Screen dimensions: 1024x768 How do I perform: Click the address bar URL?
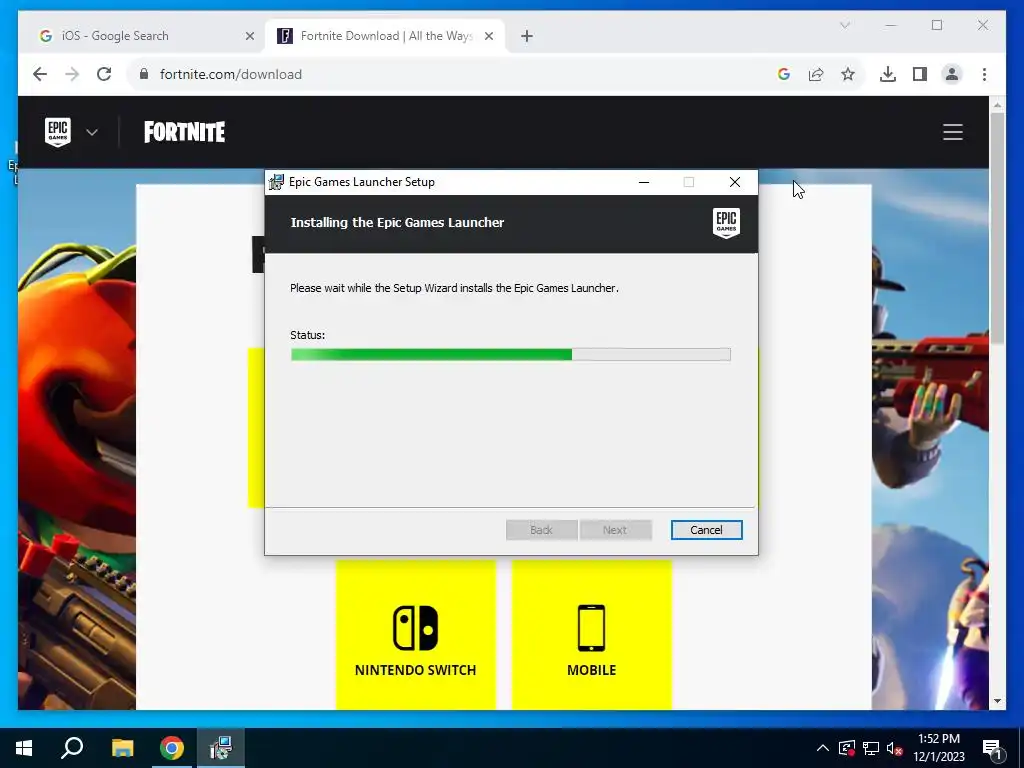coord(231,74)
